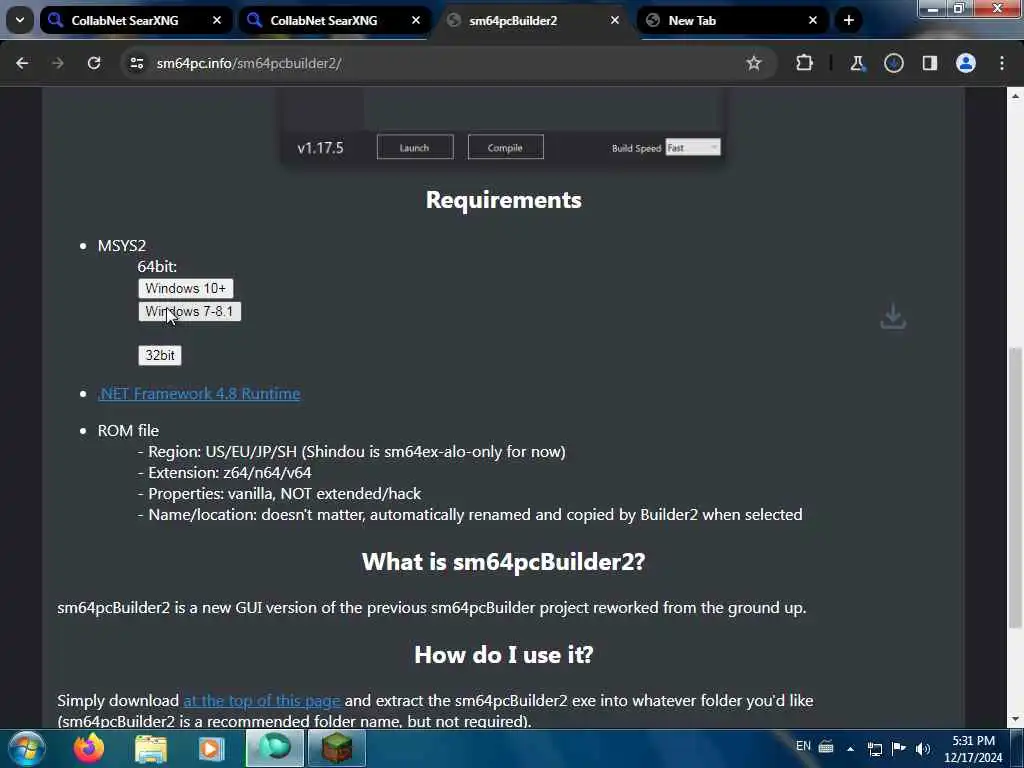Click the 'ROM file' bullet text
The image size is (1024, 768).
(x=128, y=431)
